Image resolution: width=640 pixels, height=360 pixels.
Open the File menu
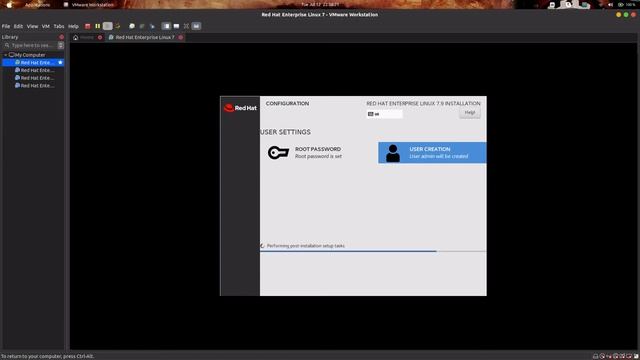(6, 26)
